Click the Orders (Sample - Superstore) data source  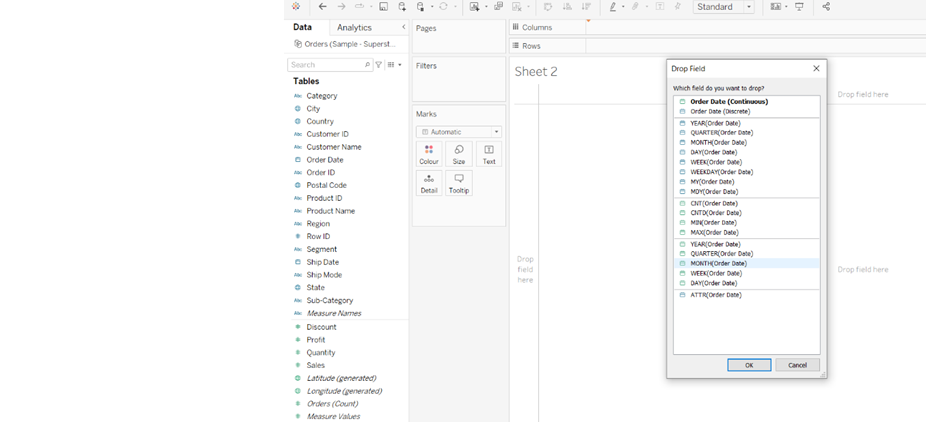tap(345, 44)
